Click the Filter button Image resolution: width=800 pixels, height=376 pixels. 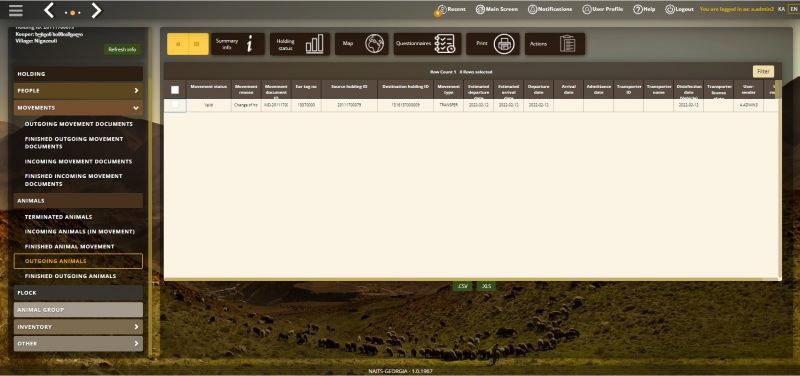click(763, 71)
